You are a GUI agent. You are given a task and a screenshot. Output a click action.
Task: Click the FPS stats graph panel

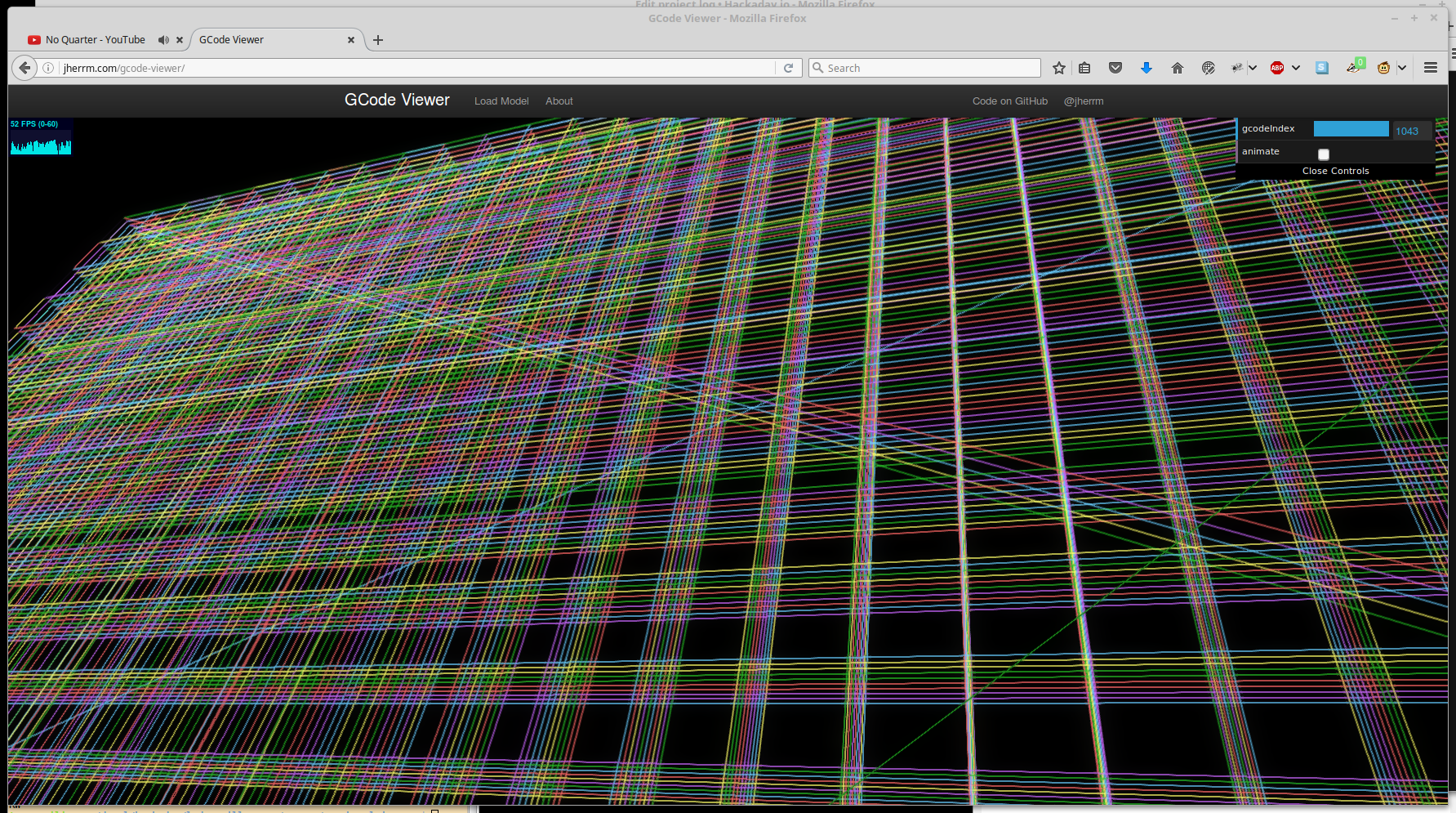pyautogui.click(x=41, y=136)
